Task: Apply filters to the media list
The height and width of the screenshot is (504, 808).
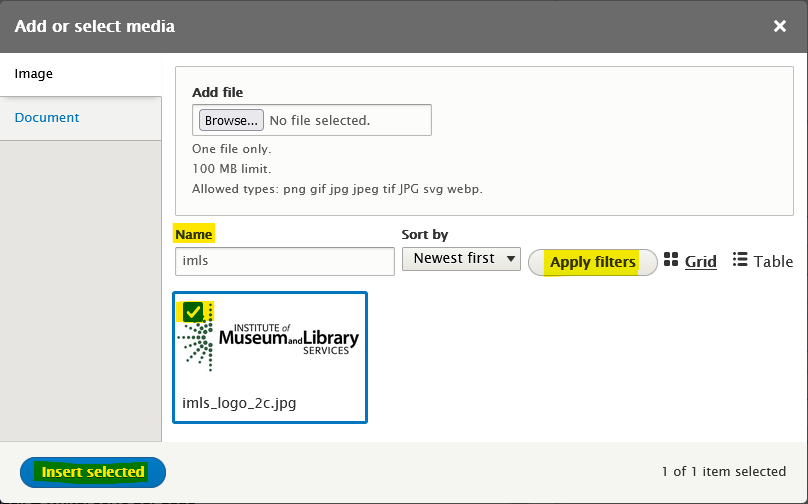Action: click(593, 262)
